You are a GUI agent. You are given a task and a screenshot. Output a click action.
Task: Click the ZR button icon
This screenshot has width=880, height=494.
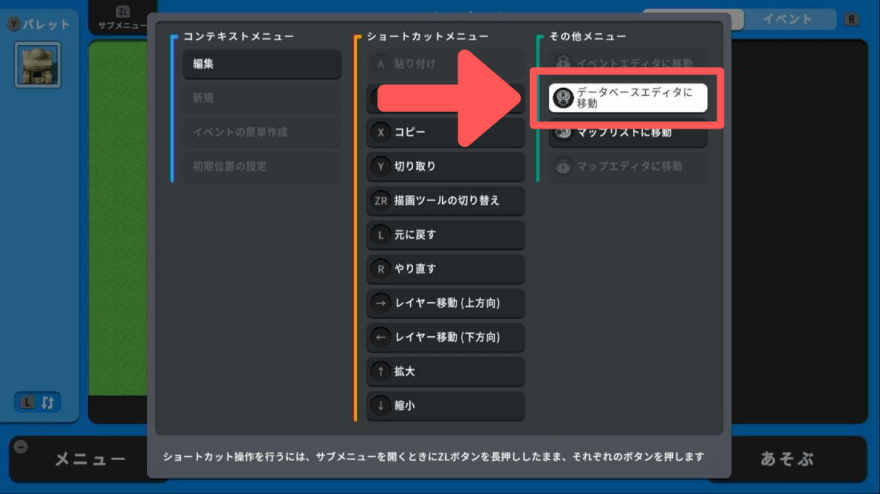(381, 201)
